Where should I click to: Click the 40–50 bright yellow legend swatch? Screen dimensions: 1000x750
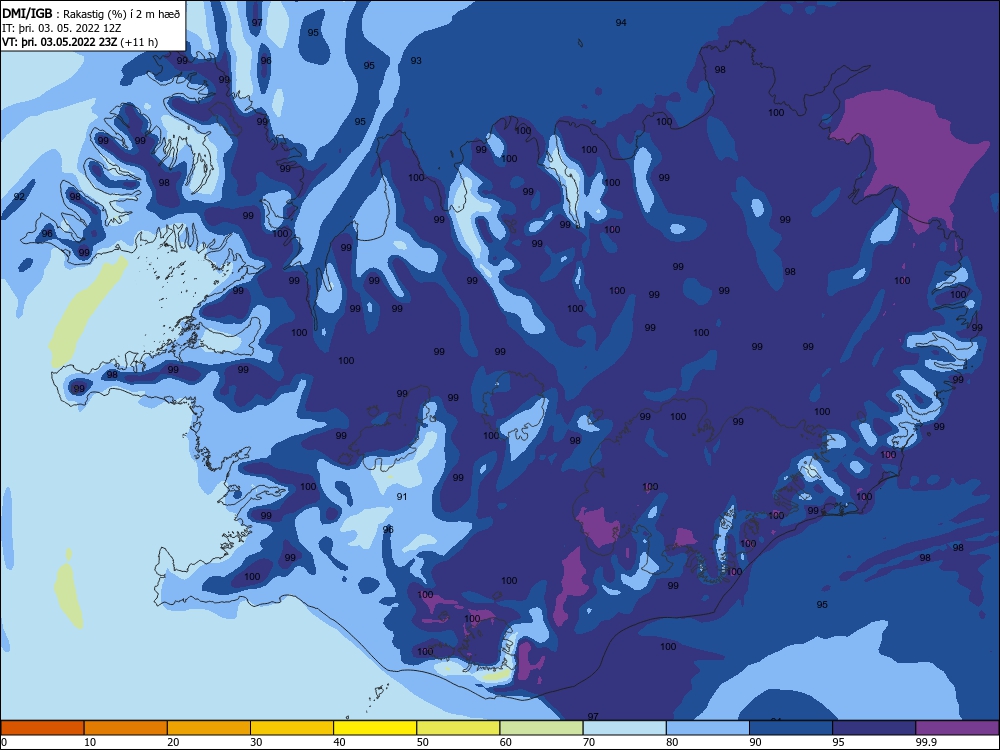[375, 728]
